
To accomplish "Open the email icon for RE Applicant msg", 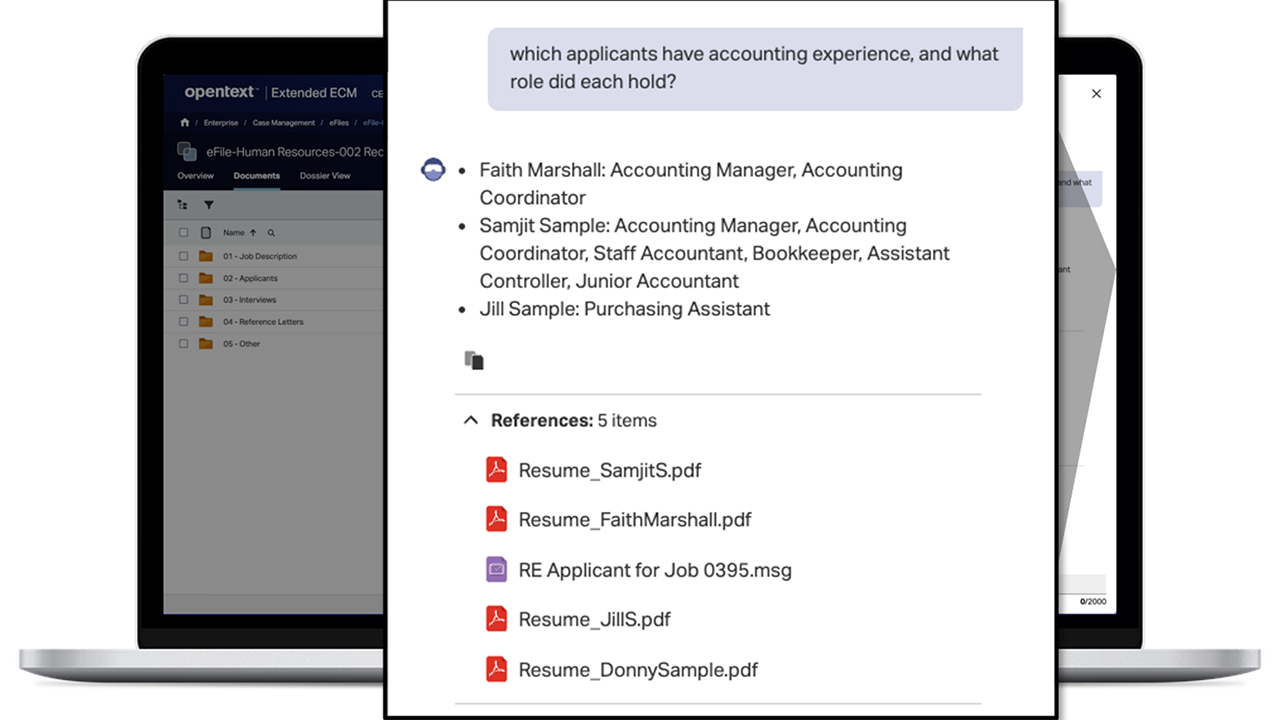I will point(496,570).
